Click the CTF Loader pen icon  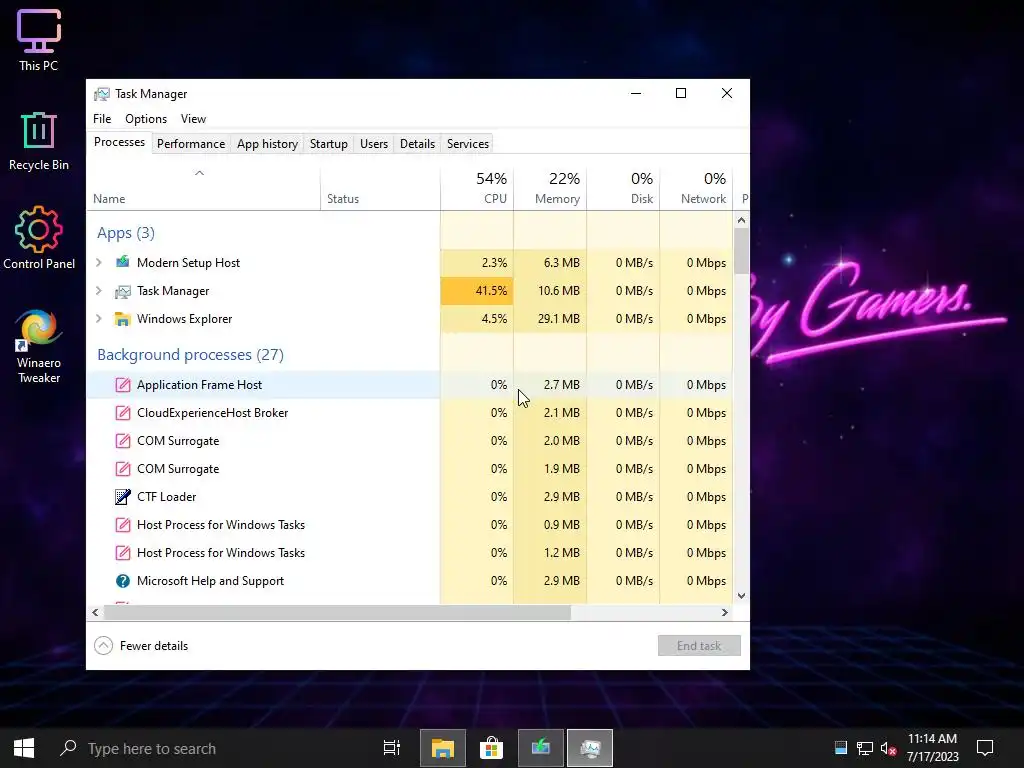(122, 497)
